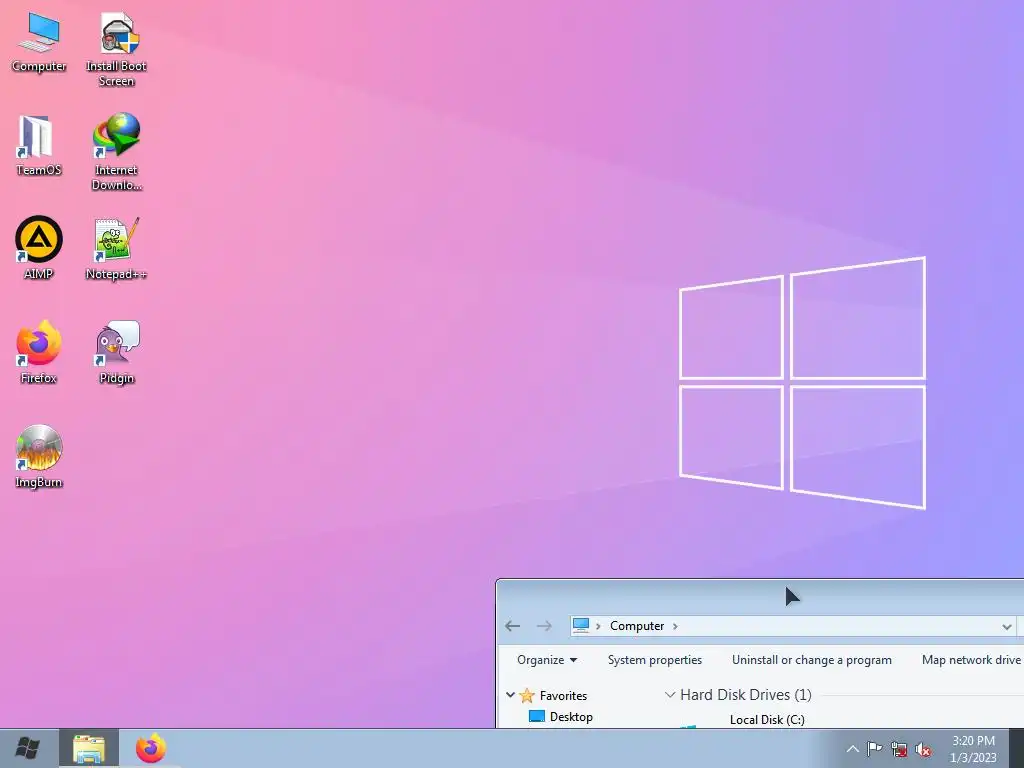Click the muted volume tray icon
Image resolution: width=1024 pixels, height=768 pixels.
tap(923, 749)
